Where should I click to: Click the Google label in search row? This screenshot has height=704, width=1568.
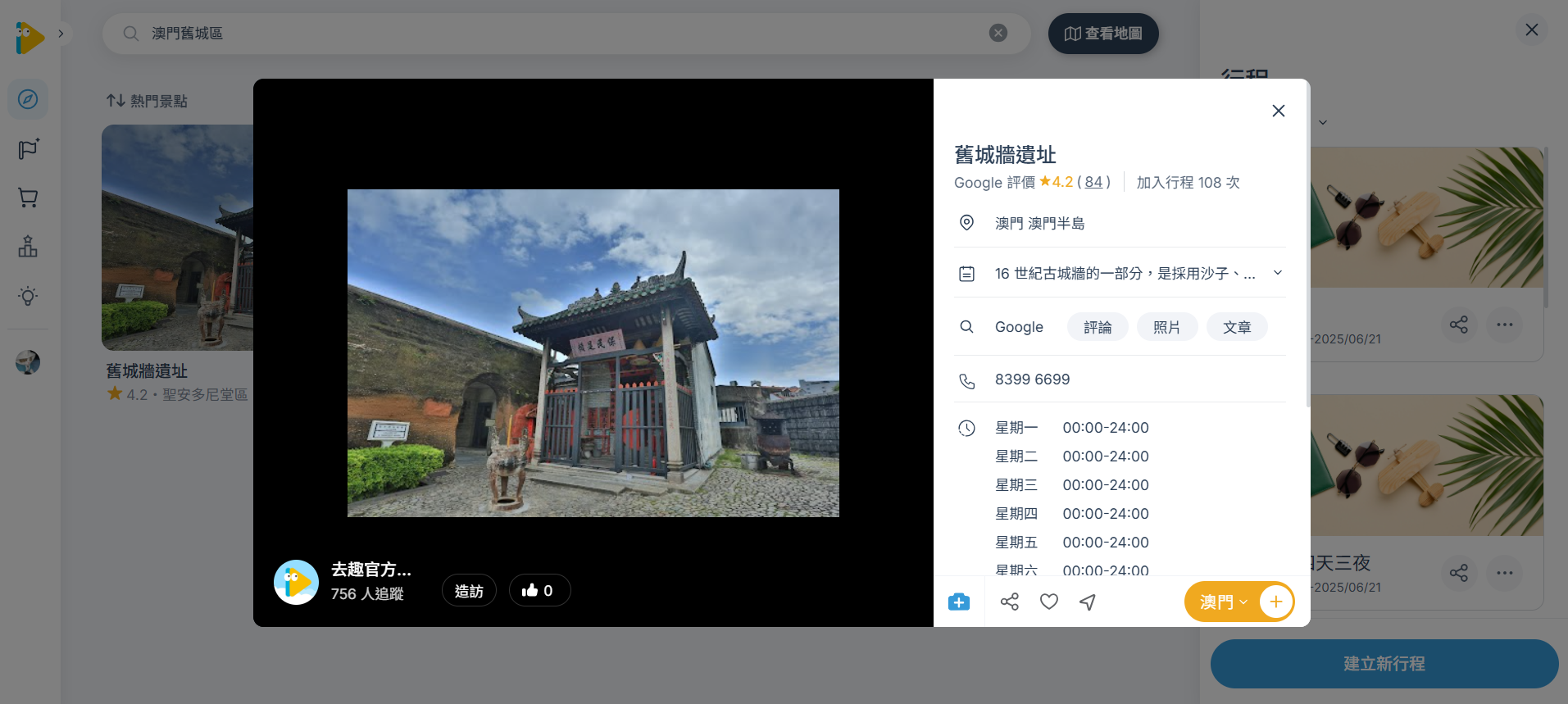pos(1019,327)
